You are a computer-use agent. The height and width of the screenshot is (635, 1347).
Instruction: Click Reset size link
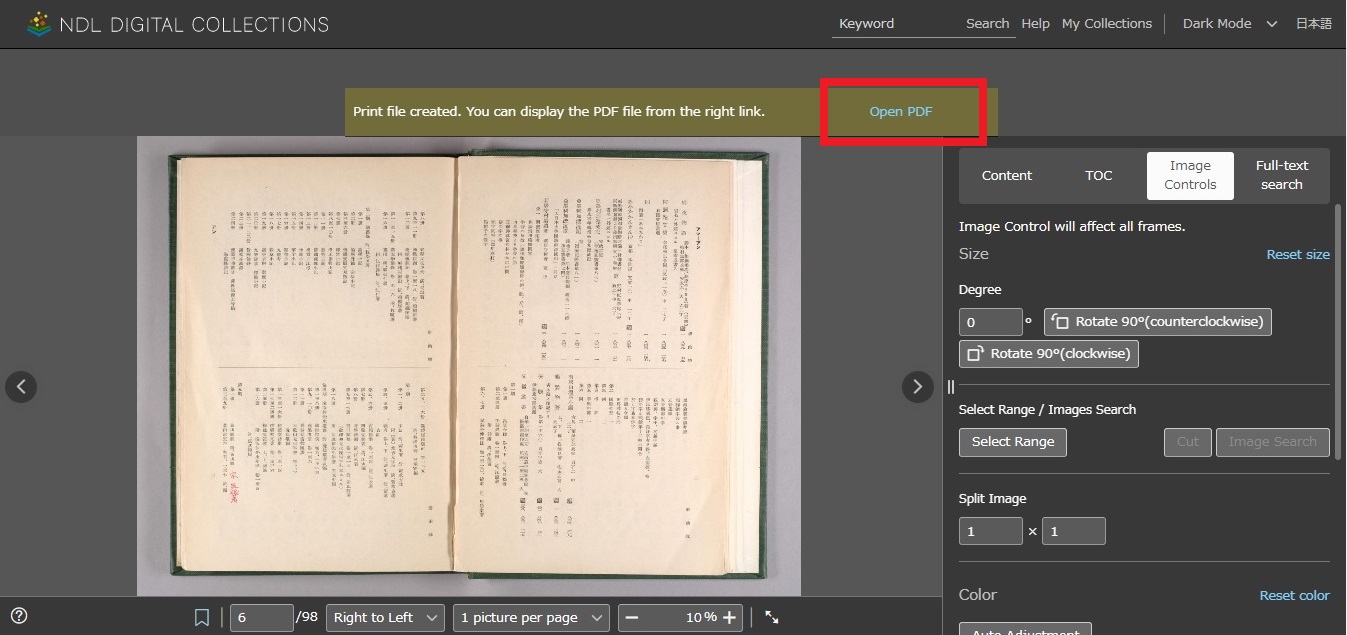1297,255
